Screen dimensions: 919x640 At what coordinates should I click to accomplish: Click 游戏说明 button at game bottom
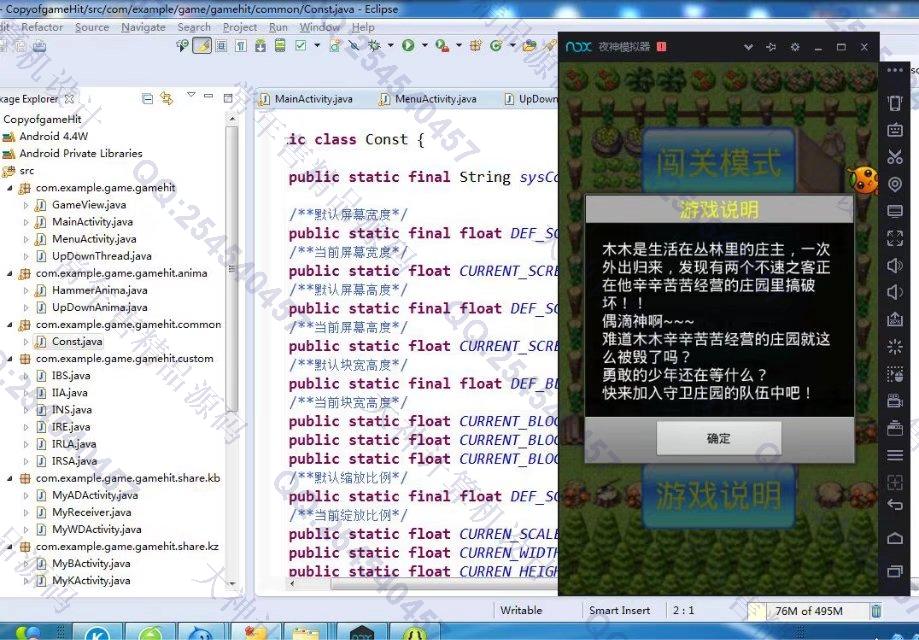[719, 496]
